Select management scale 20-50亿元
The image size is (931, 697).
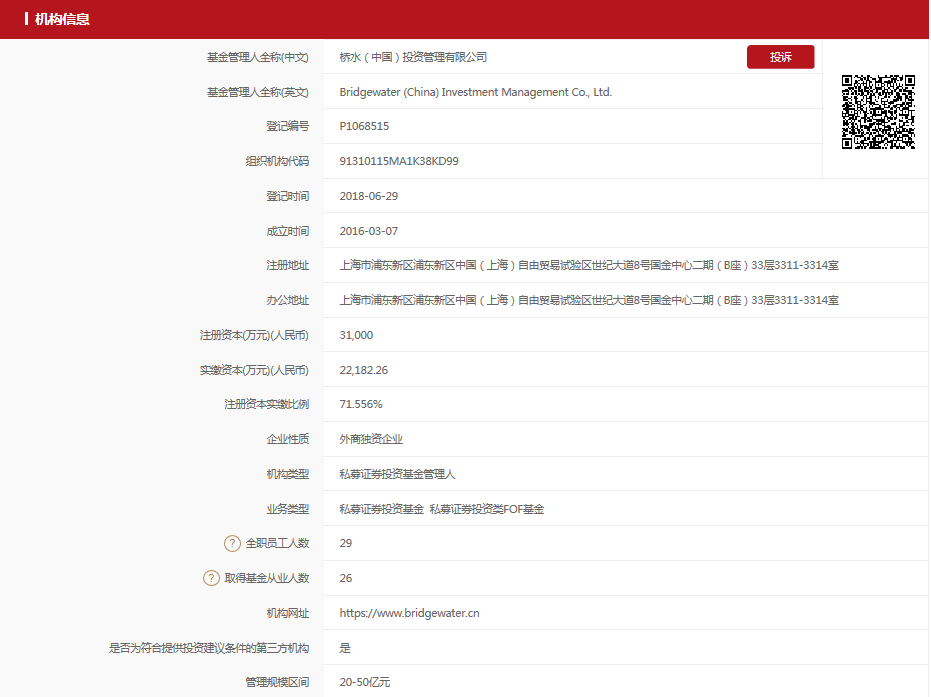click(x=365, y=683)
